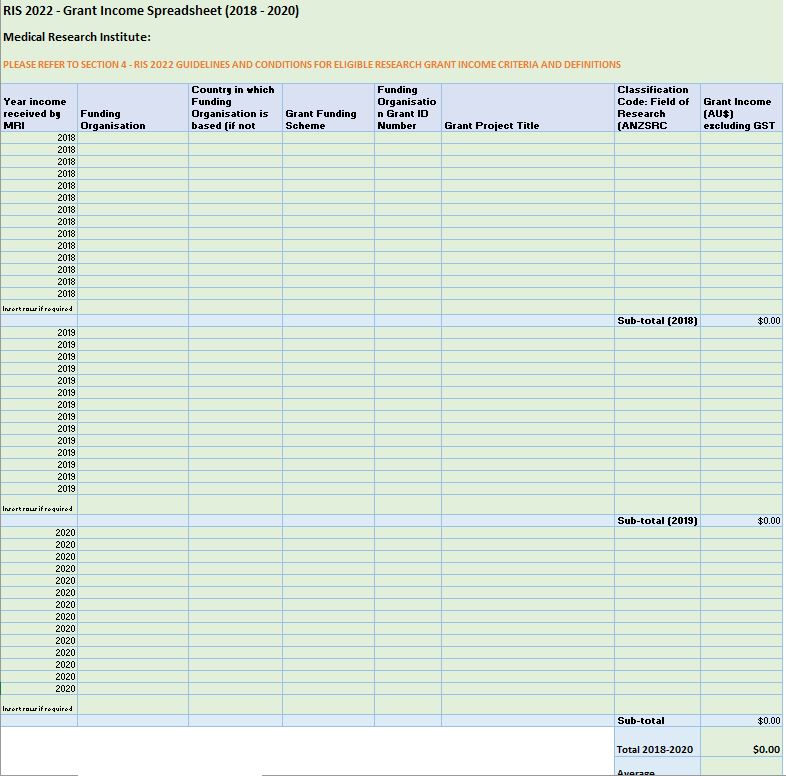Click the "Country in which Funding Organisation is based" header
Image resolution: width=786 pixels, height=776 pixels.
click(236, 108)
